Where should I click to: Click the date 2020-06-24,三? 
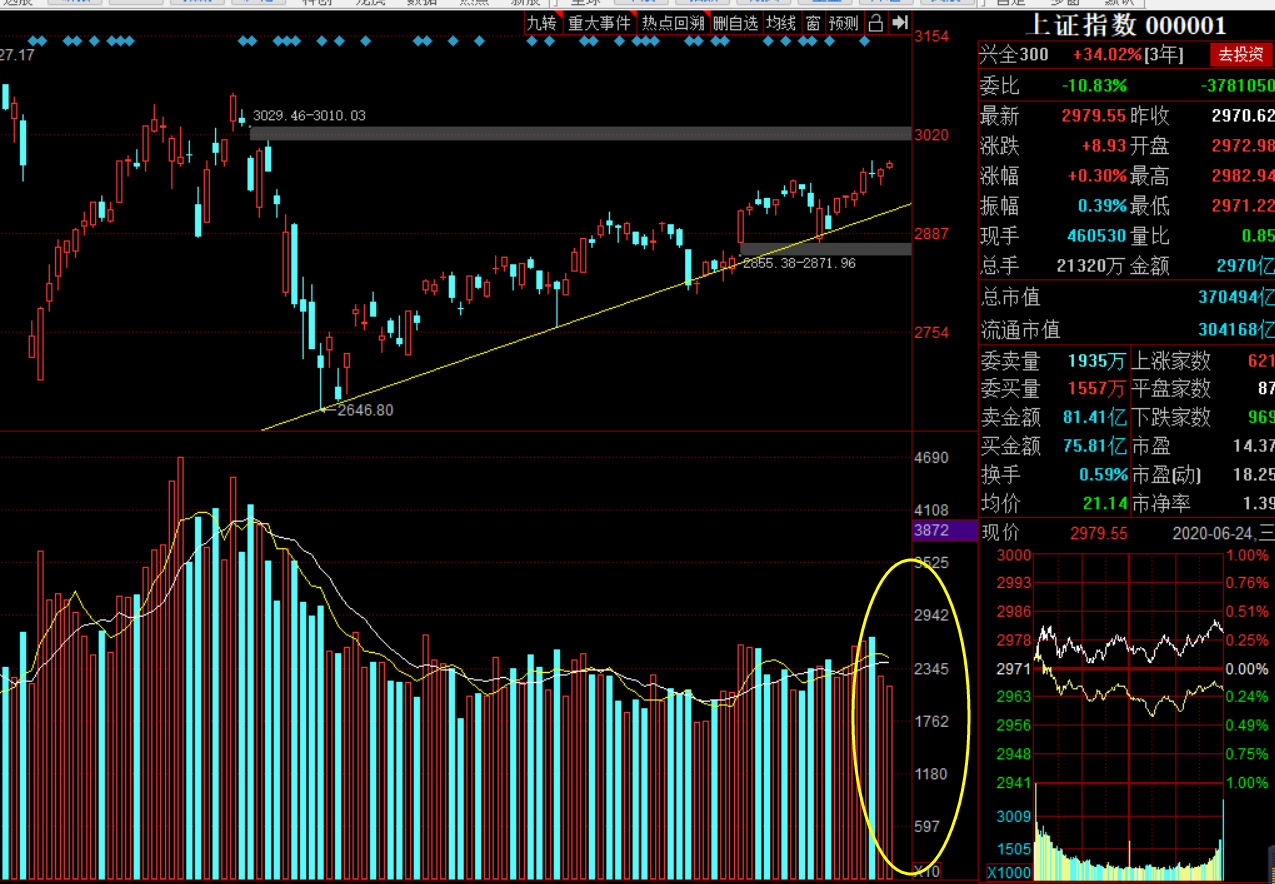coord(1223,533)
